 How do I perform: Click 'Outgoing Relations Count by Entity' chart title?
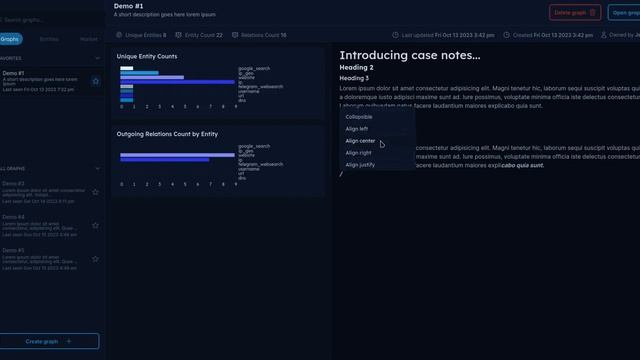click(167, 134)
